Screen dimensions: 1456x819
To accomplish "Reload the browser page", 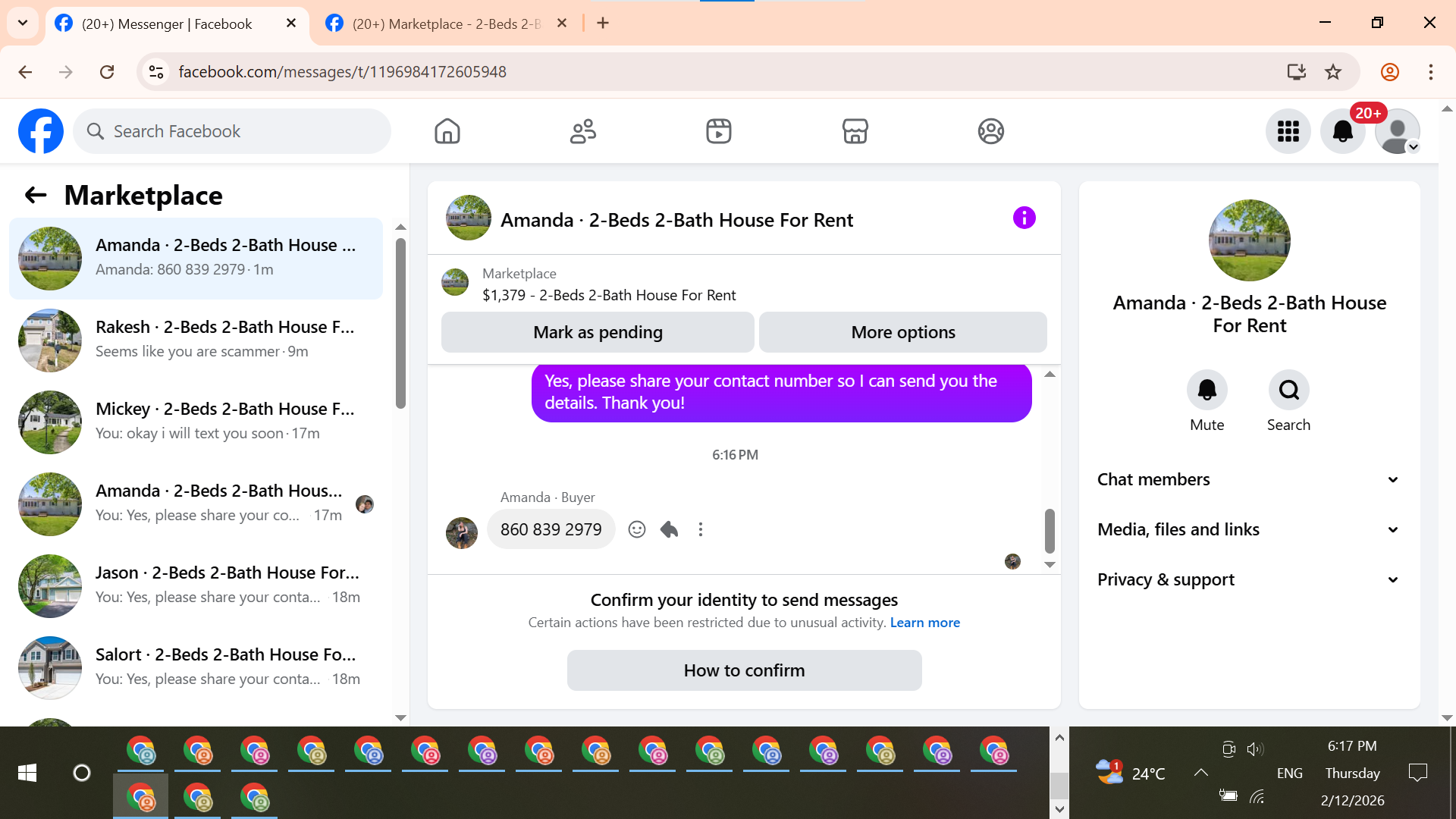I will pyautogui.click(x=107, y=72).
